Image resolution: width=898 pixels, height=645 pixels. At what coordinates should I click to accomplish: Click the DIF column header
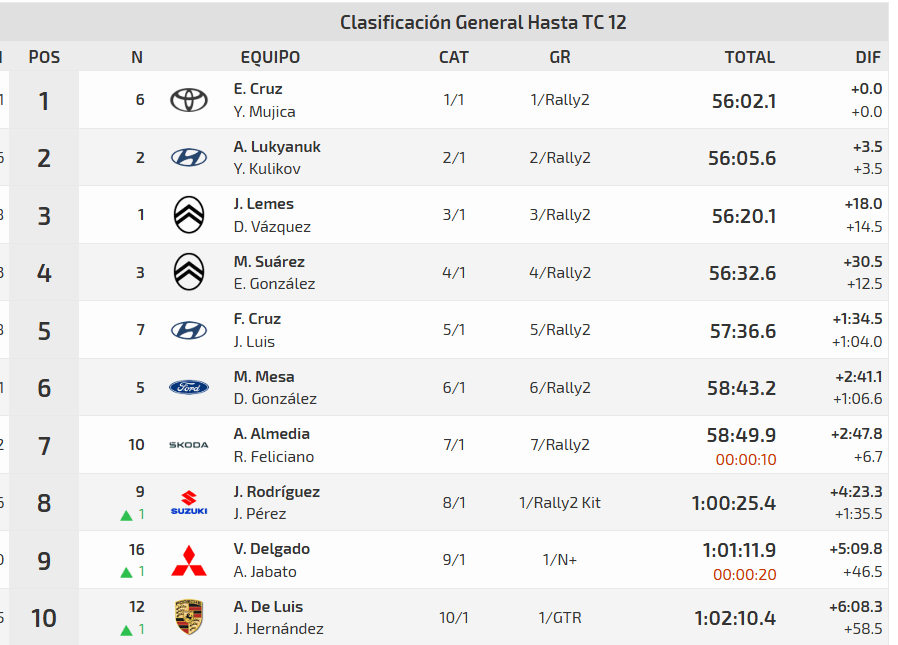tap(868, 57)
